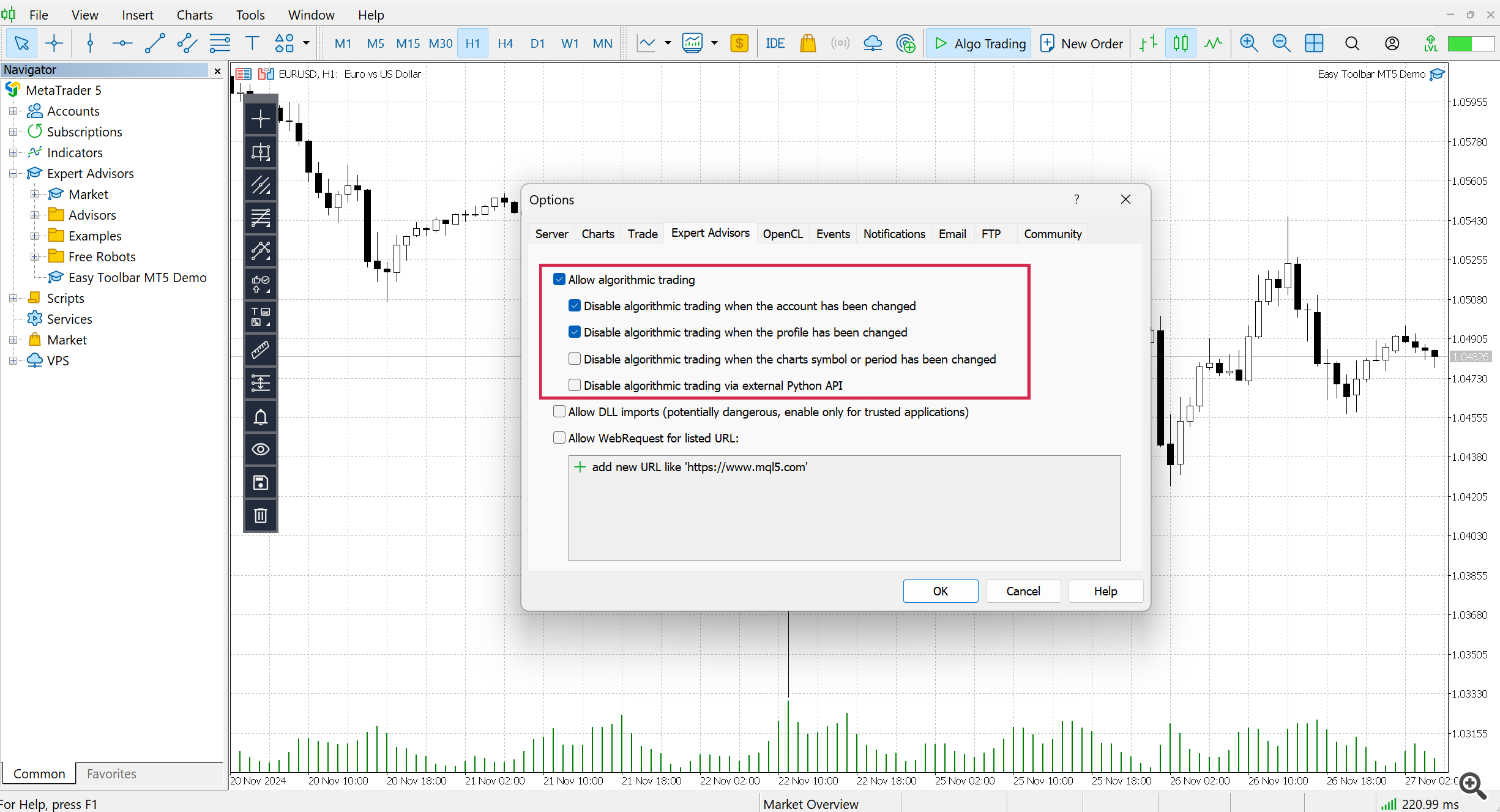1500x812 pixels.
Task: Click Cancel in the Options dialog
Action: [1023, 591]
